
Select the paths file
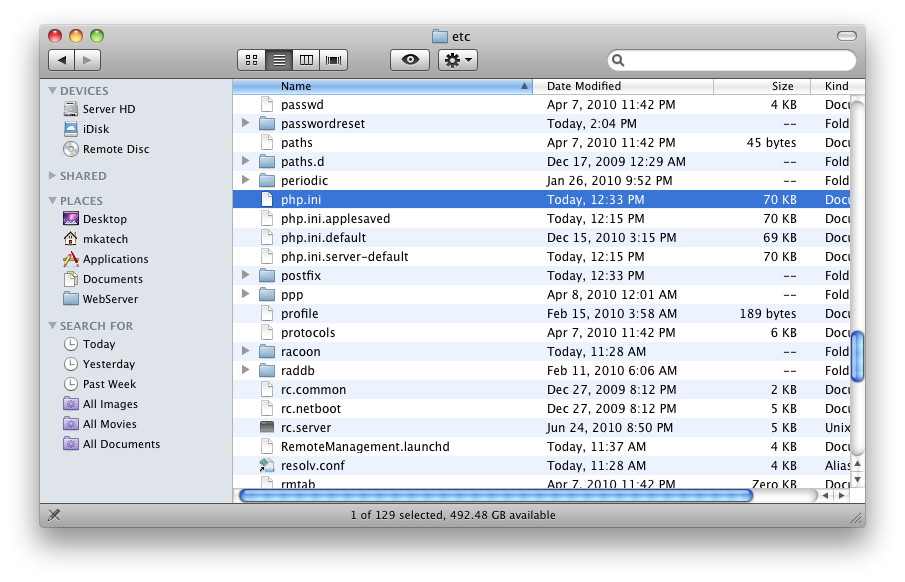click(541, 143)
